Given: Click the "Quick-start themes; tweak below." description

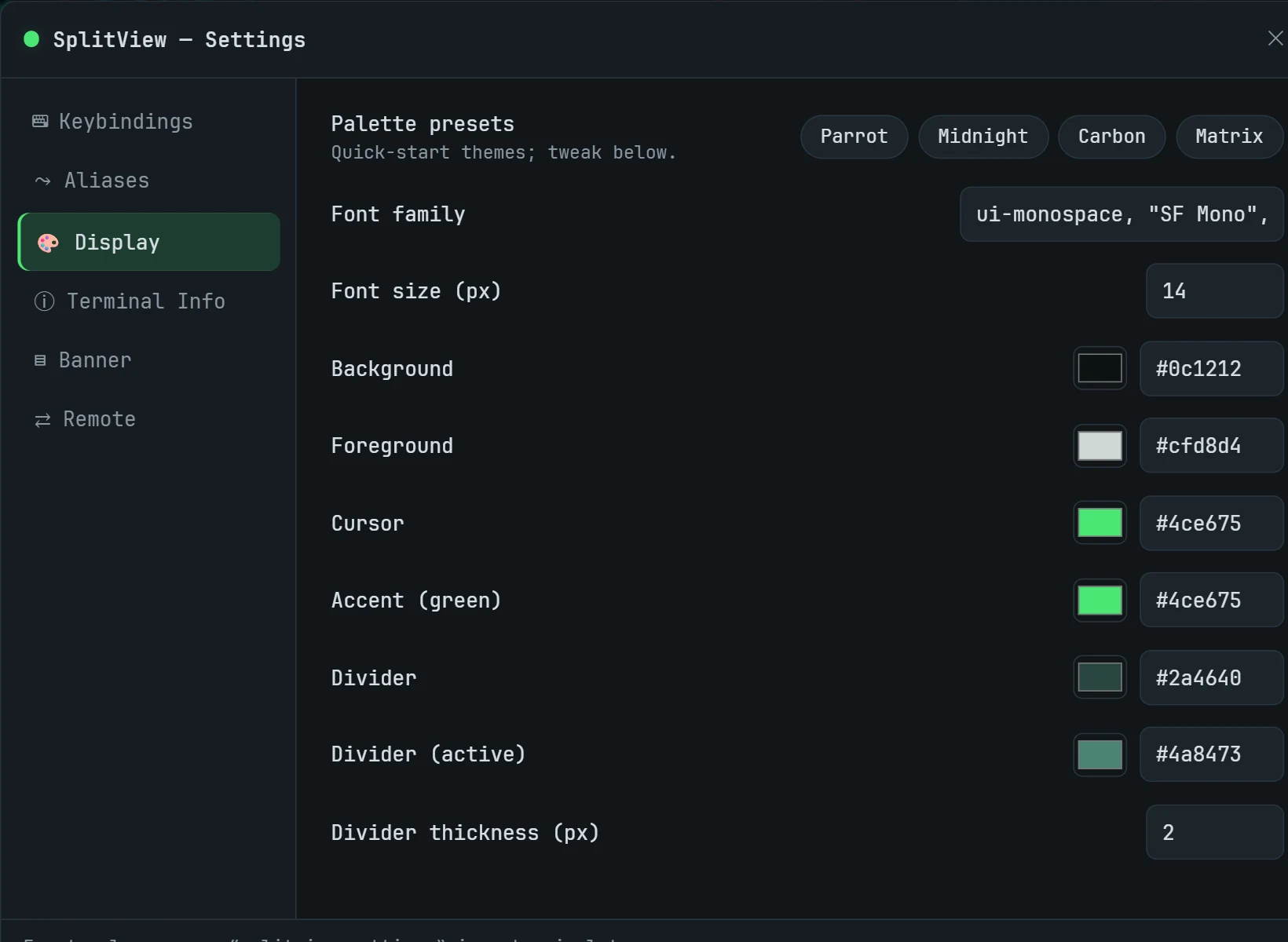Looking at the screenshot, I should pyautogui.click(x=503, y=152).
